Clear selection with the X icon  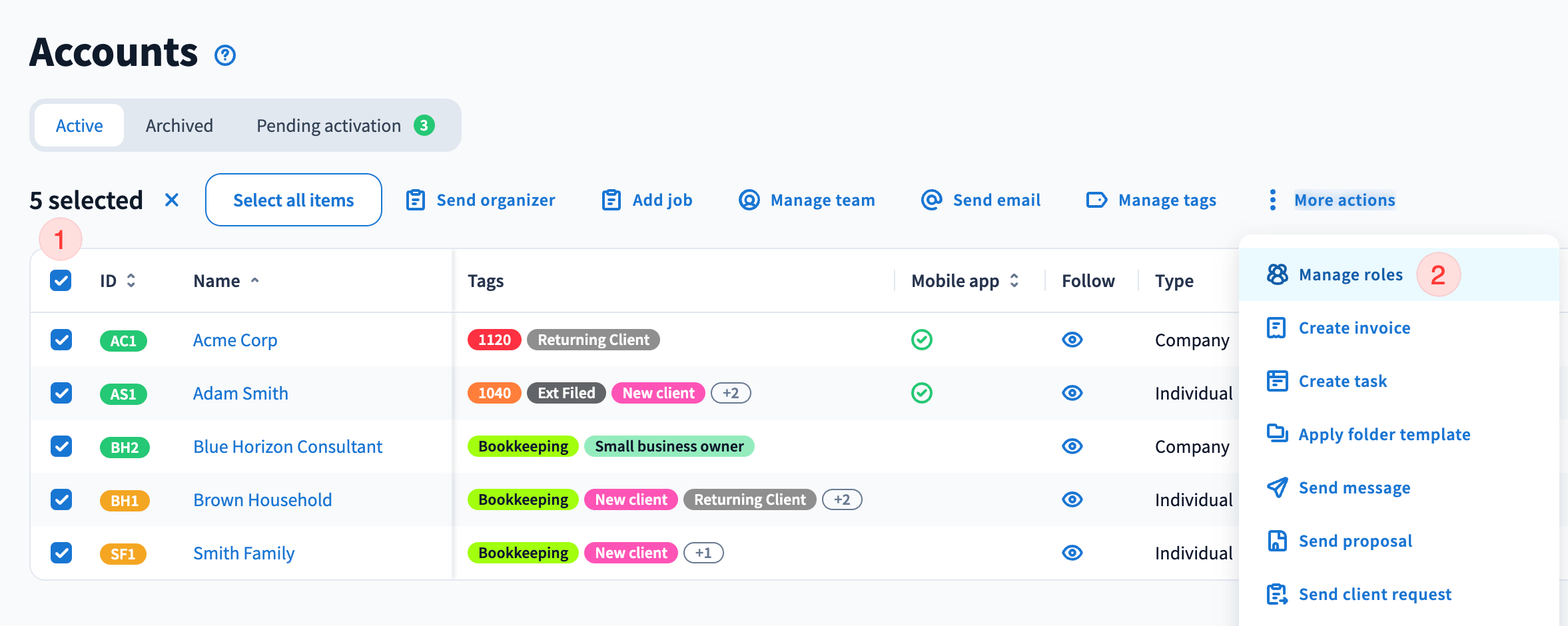(x=172, y=200)
